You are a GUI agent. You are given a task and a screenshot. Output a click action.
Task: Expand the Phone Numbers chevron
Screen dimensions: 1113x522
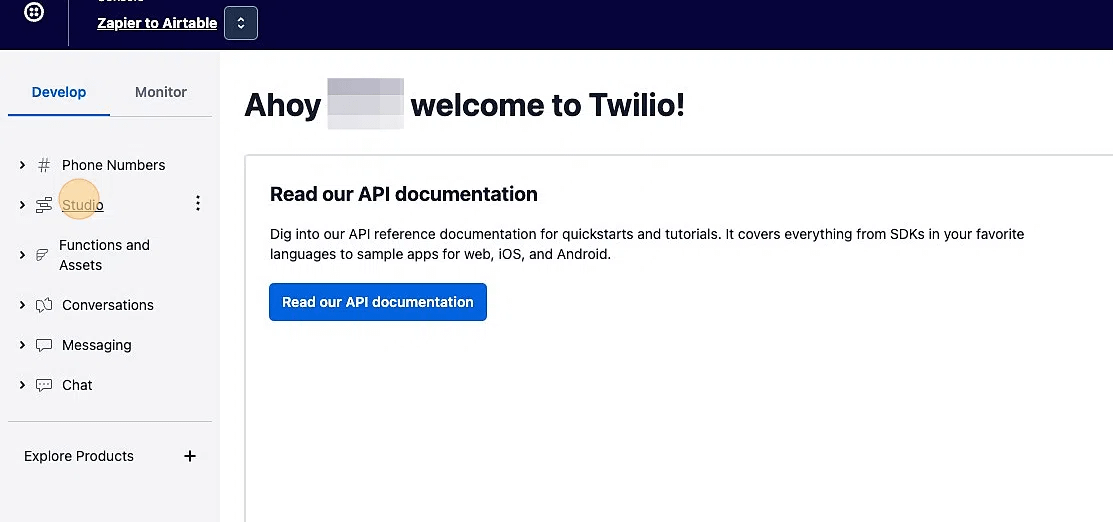point(22,165)
